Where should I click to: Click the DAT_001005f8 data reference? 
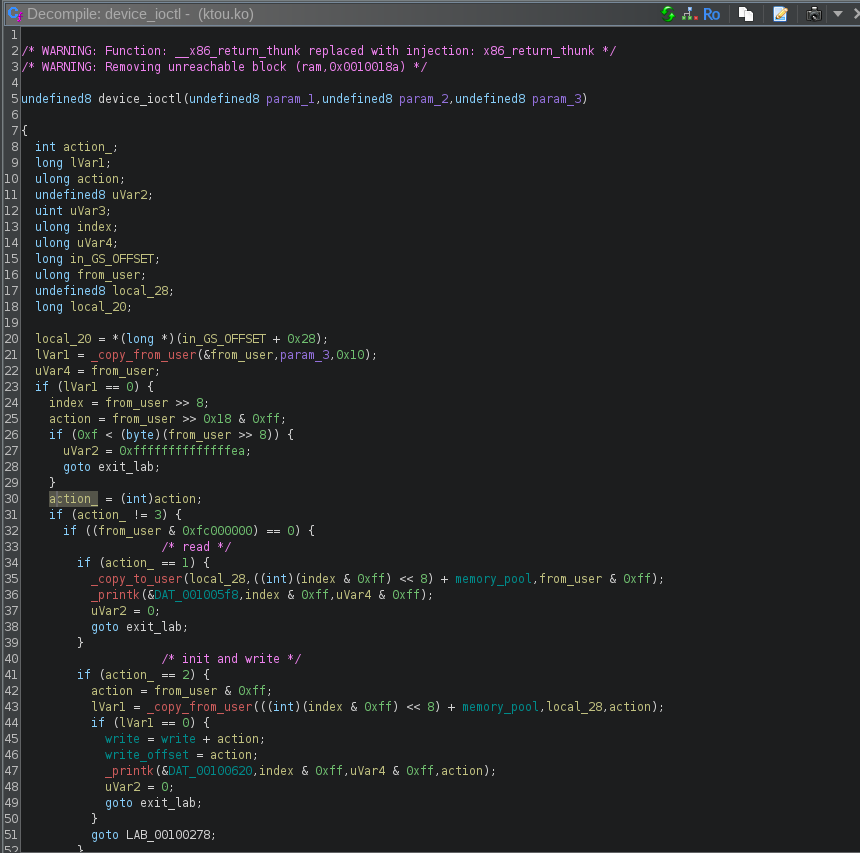(196, 595)
